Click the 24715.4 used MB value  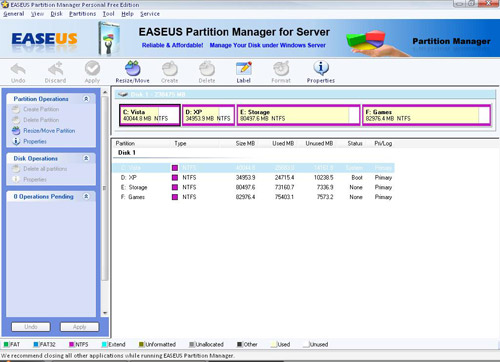tap(284, 178)
